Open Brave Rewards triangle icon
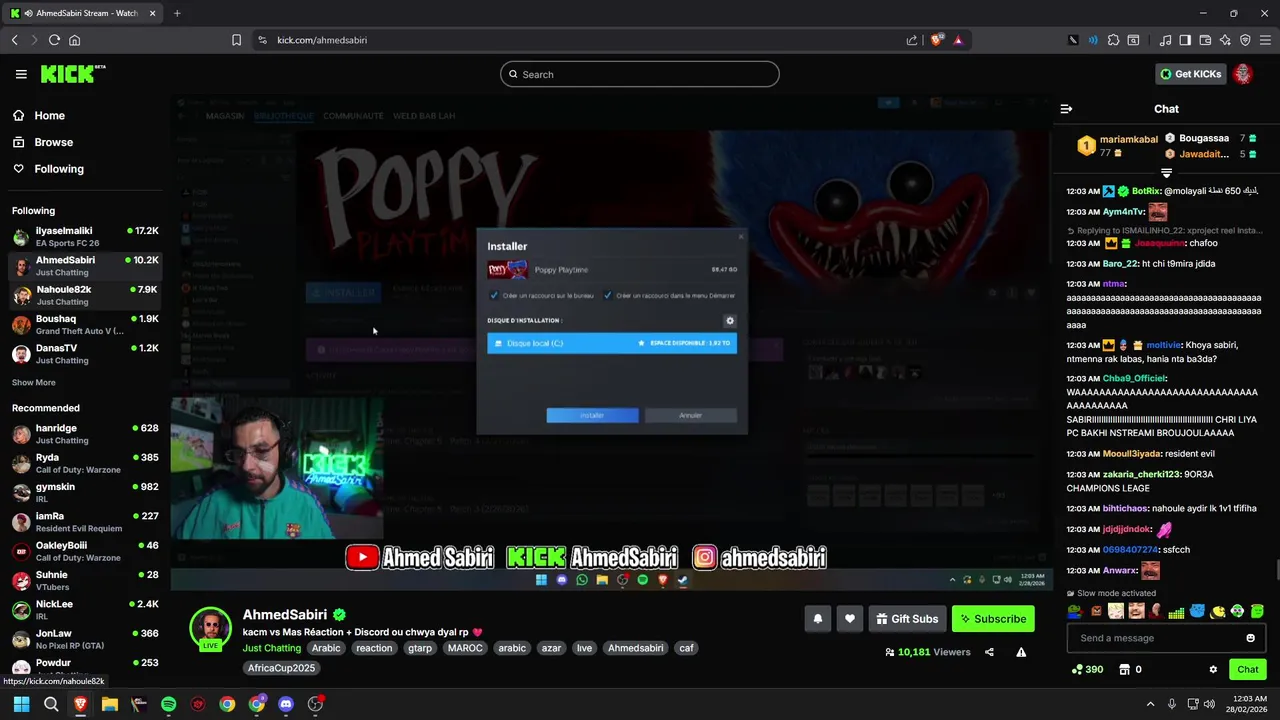The height and width of the screenshot is (720, 1280). tap(958, 40)
